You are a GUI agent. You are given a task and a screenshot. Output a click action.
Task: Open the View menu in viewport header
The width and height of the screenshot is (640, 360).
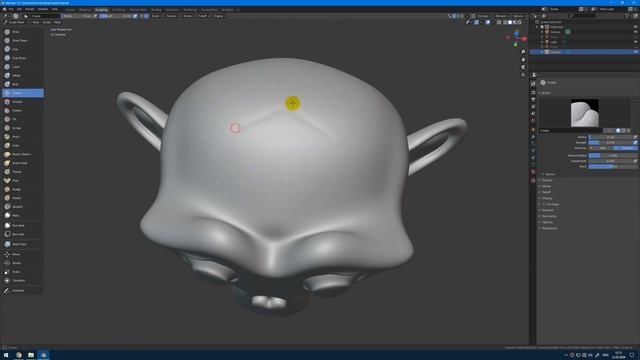(x=36, y=22)
